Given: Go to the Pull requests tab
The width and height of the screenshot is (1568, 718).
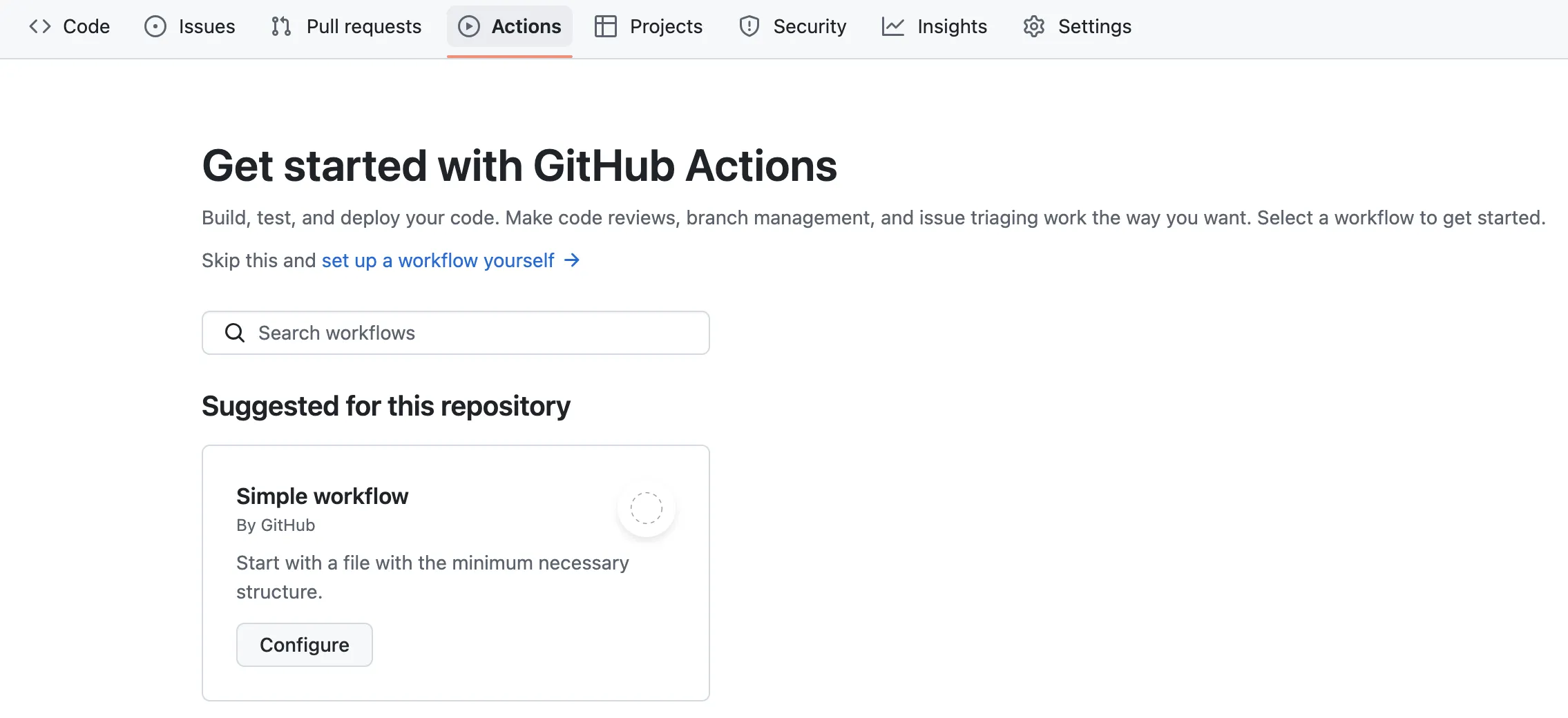Looking at the screenshot, I should (364, 26).
